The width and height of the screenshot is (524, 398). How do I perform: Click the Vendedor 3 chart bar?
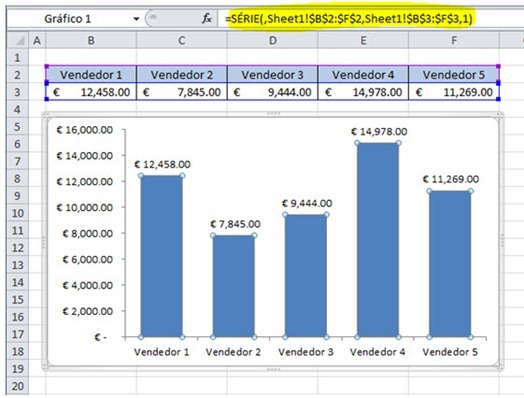[x=306, y=276]
